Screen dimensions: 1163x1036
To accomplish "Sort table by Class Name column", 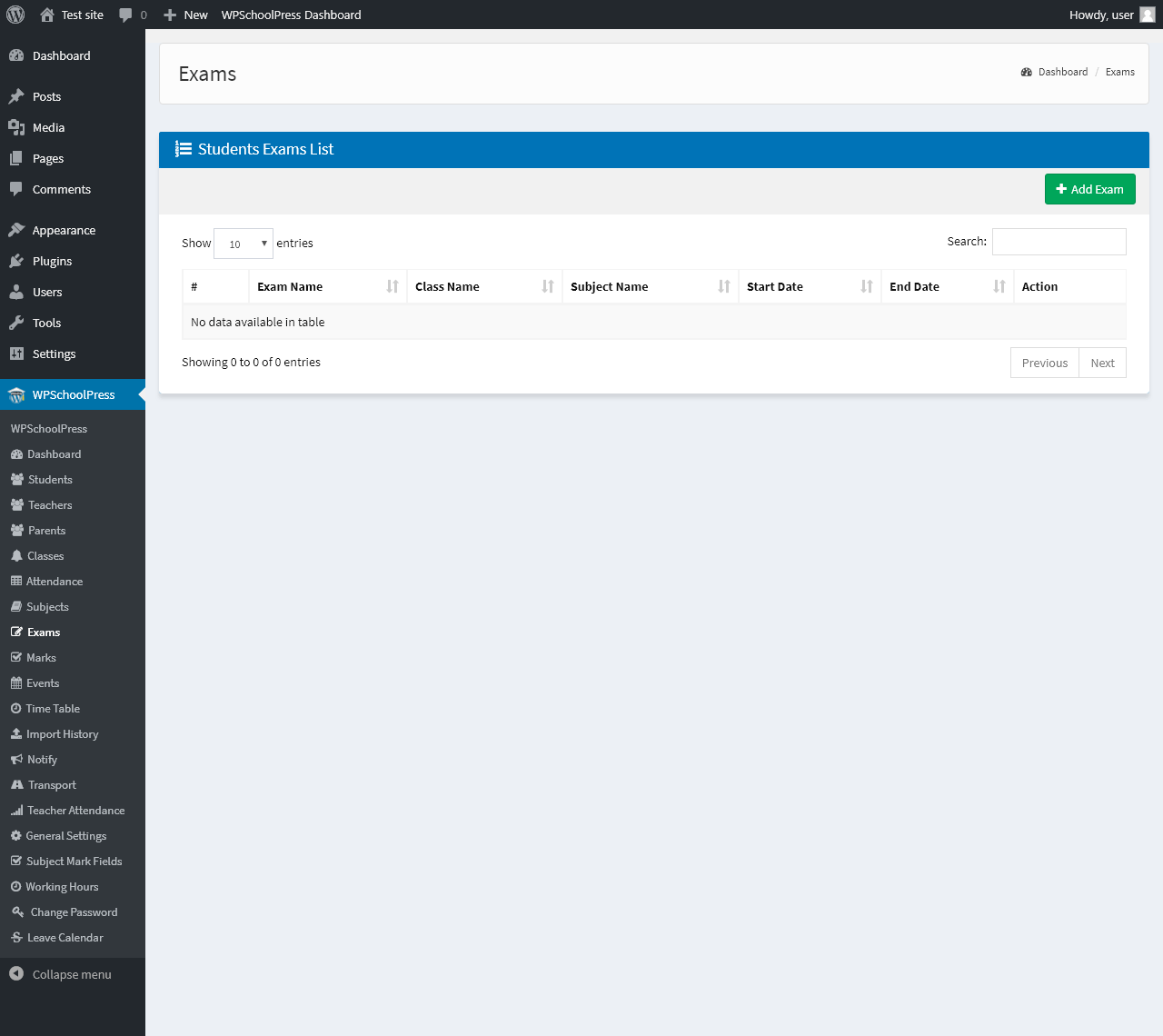I will (484, 286).
